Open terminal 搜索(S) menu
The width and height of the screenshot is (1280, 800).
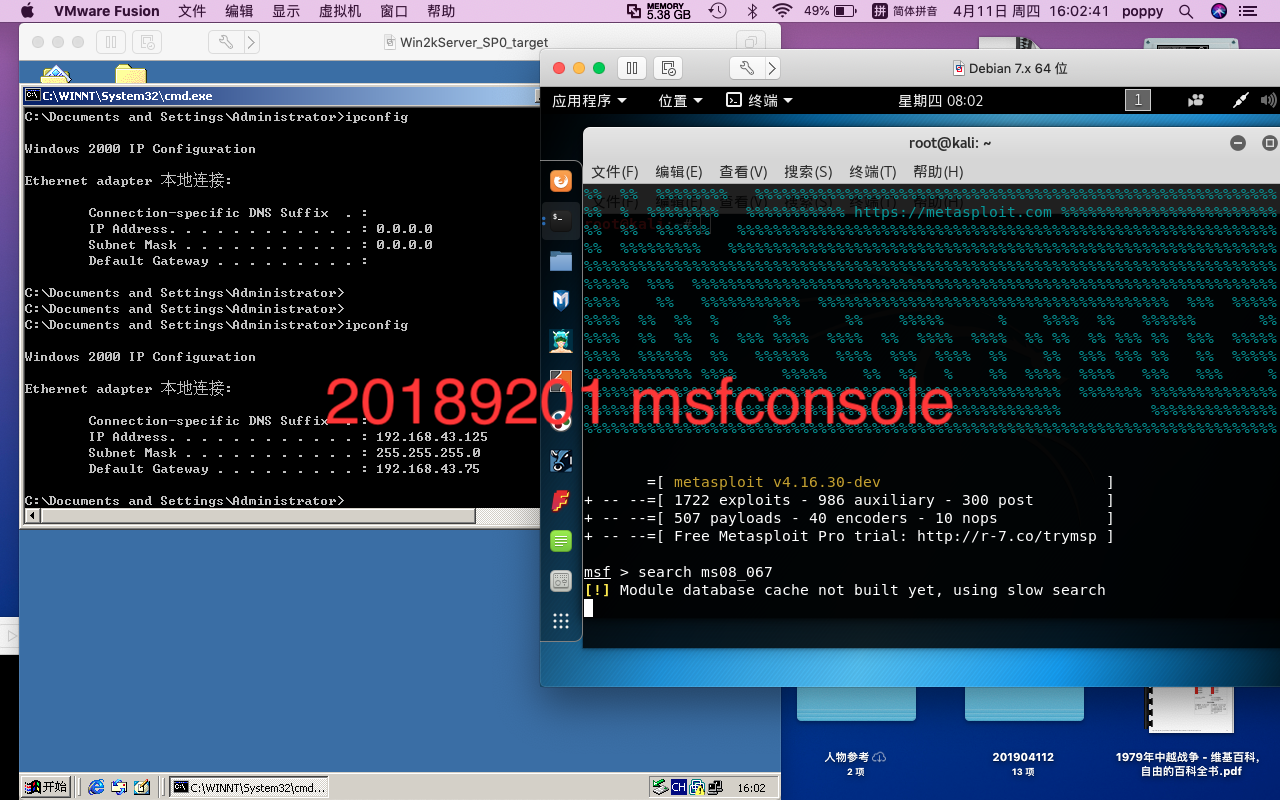808,172
